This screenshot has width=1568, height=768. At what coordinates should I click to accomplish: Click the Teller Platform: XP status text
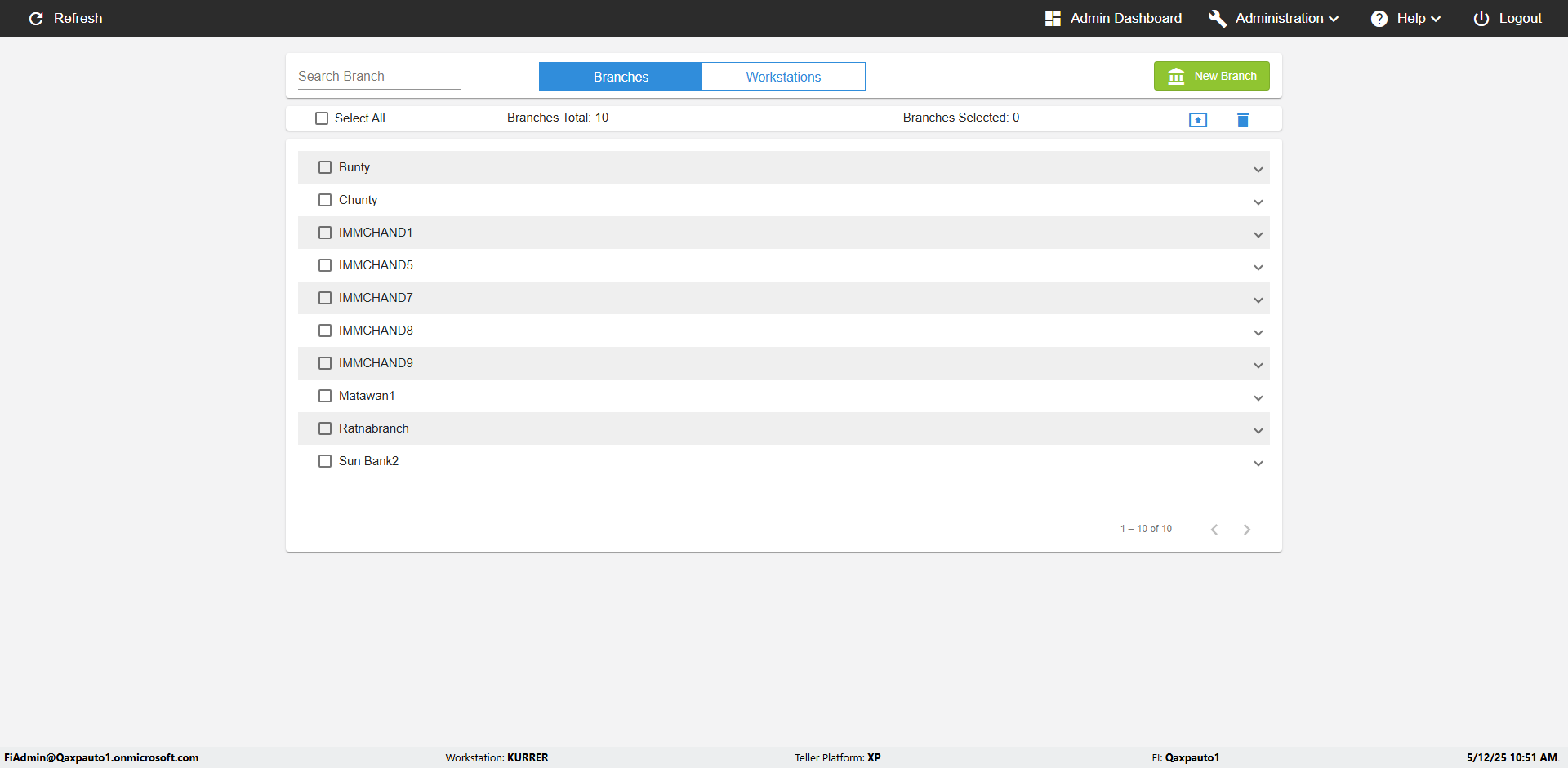point(838,757)
